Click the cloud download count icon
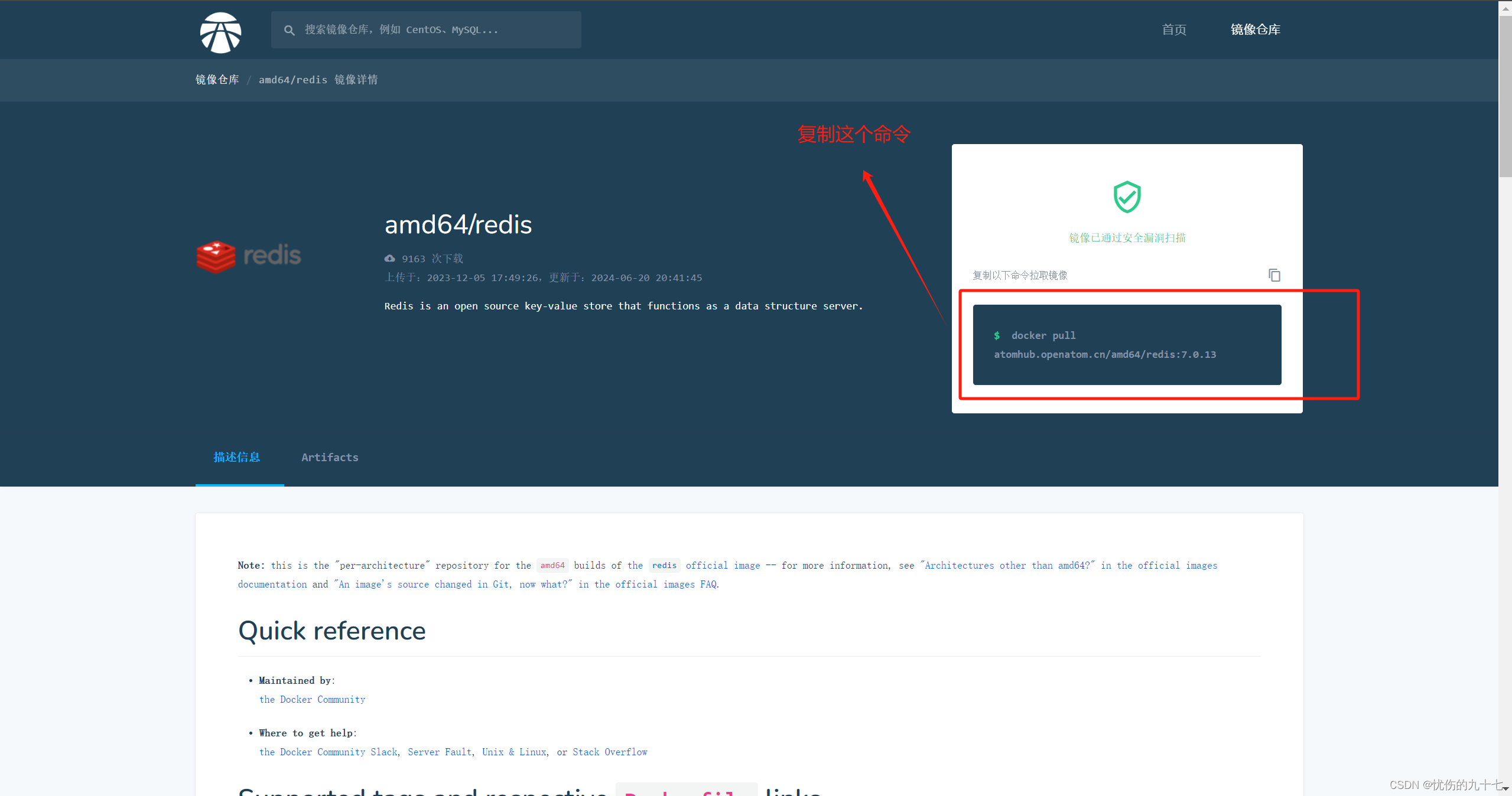1512x796 pixels. coord(390,259)
